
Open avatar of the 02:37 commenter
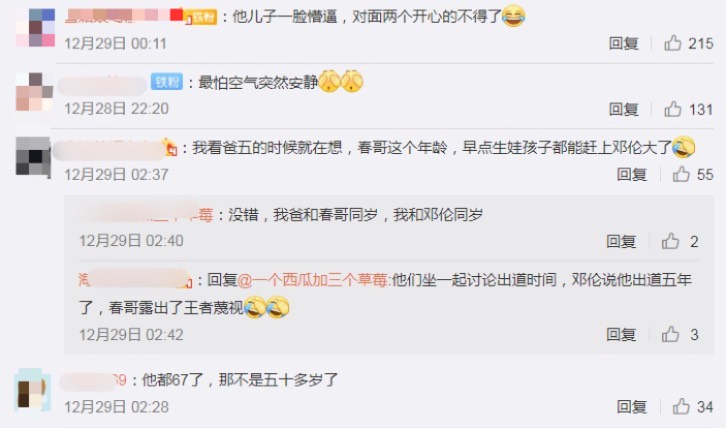pos(33,157)
